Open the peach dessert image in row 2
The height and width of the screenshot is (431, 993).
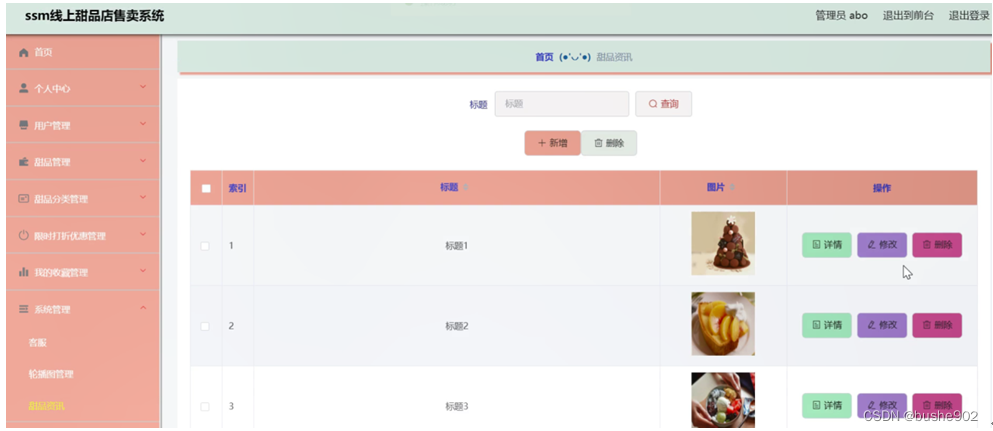point(723,324)
